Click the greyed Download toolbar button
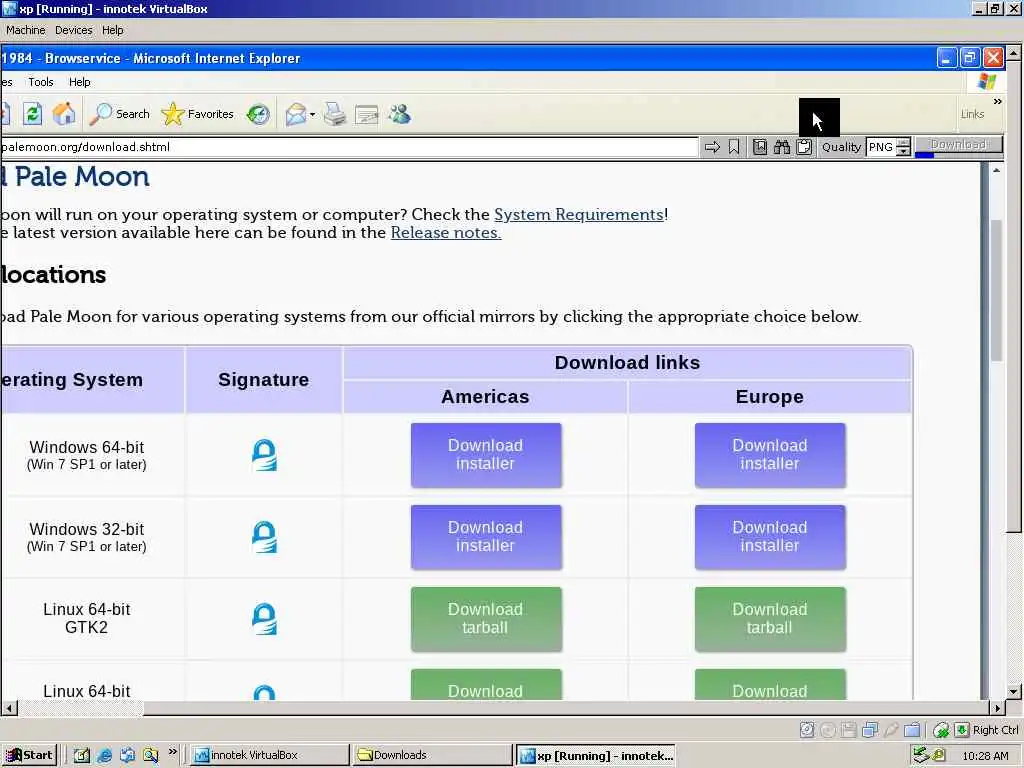The width and height of the screenshot is (1024, 768). click(x=958, y=145)
